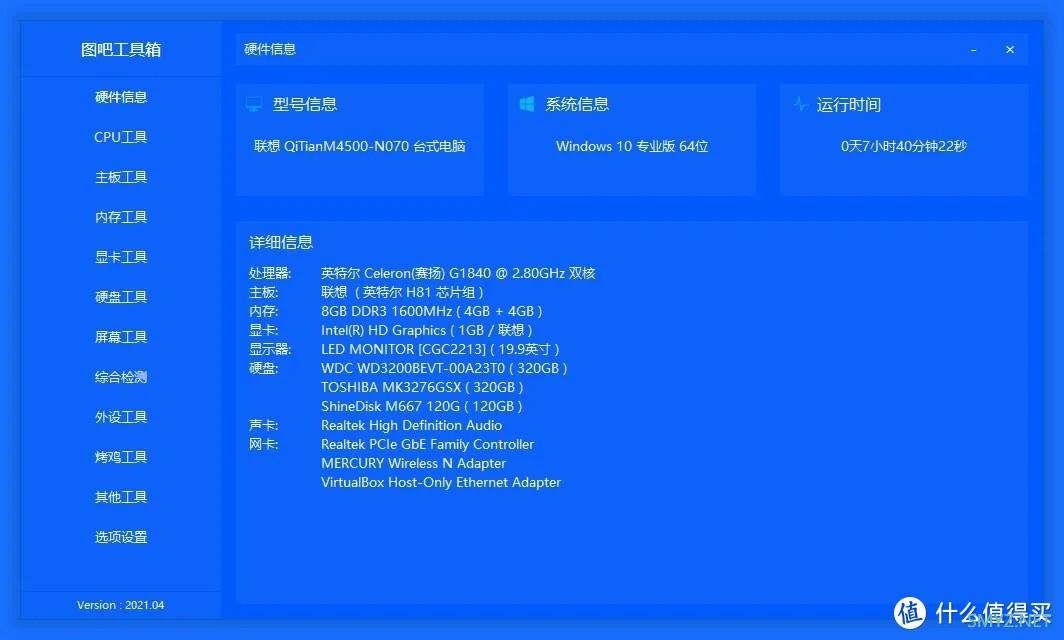Open 外设工具 menu item

point(121,417)
